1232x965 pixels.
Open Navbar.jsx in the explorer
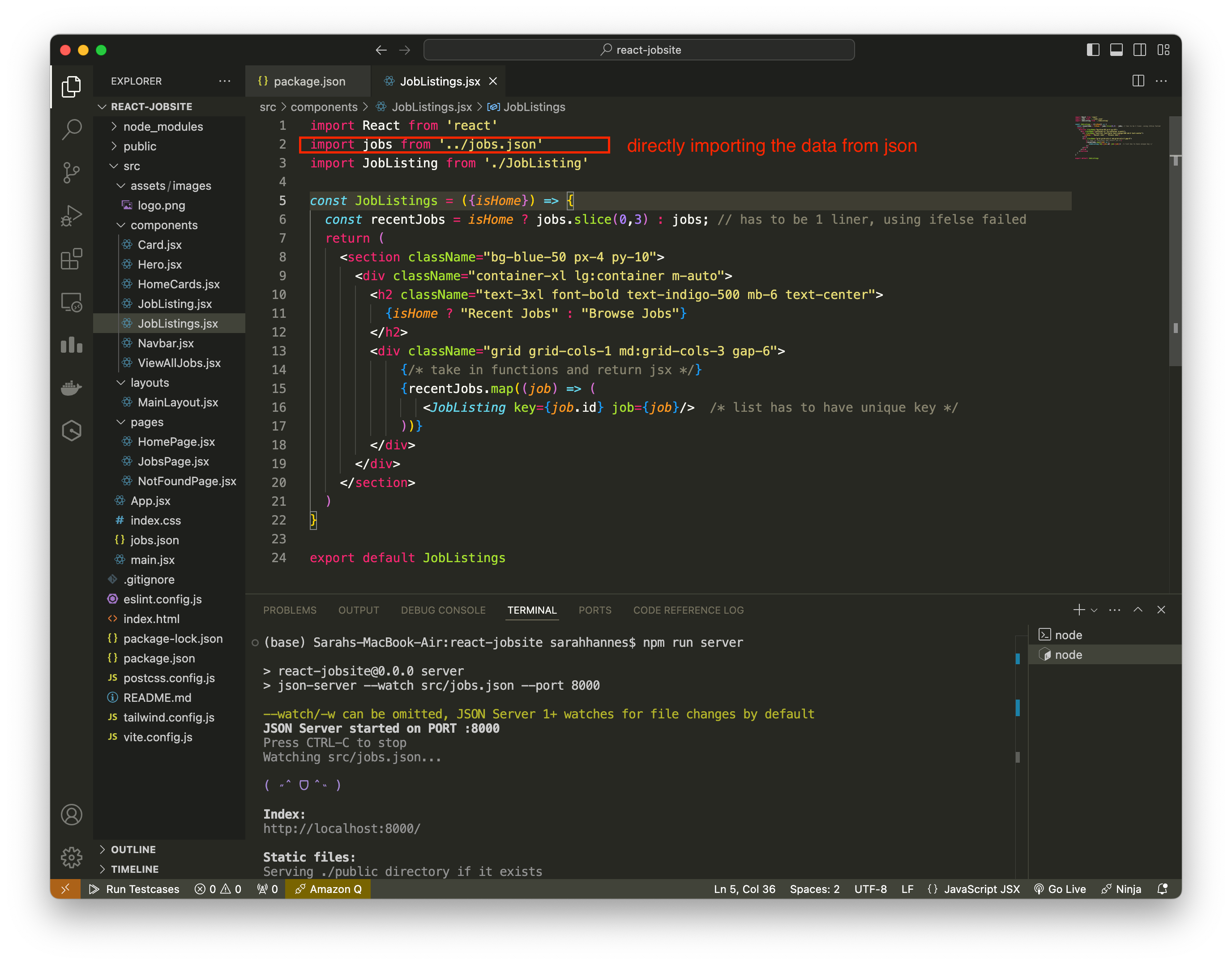coord(170,343)
